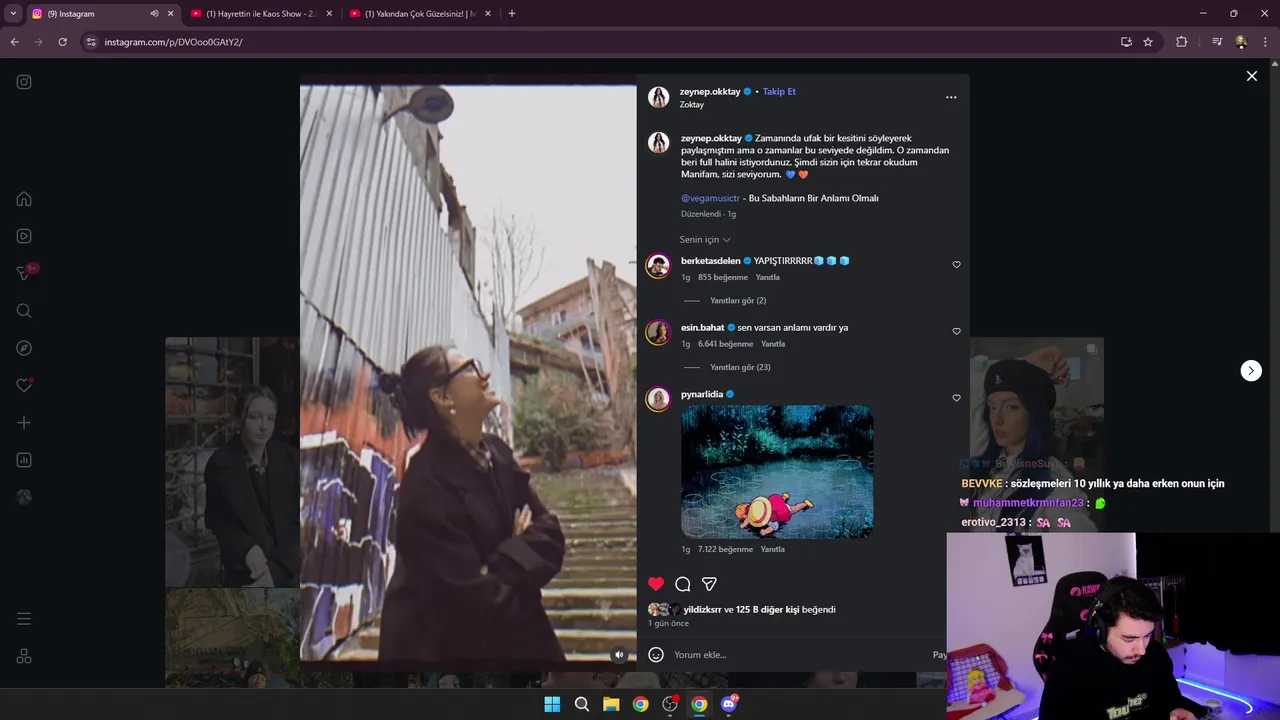Open Search in Instagram sidebar
This screenshot has width=1280, height=720.
pyautogui.click(x=24, y=311)
